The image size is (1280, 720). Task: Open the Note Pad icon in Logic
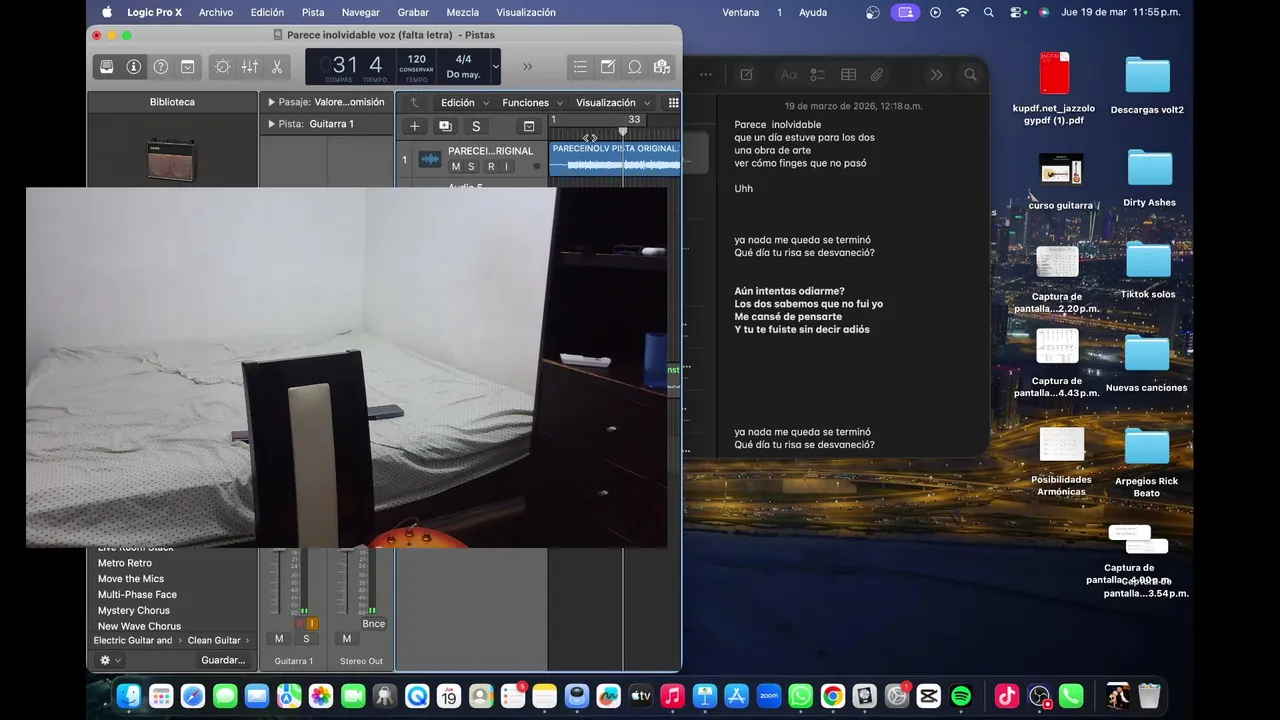[x=607, y=67]
